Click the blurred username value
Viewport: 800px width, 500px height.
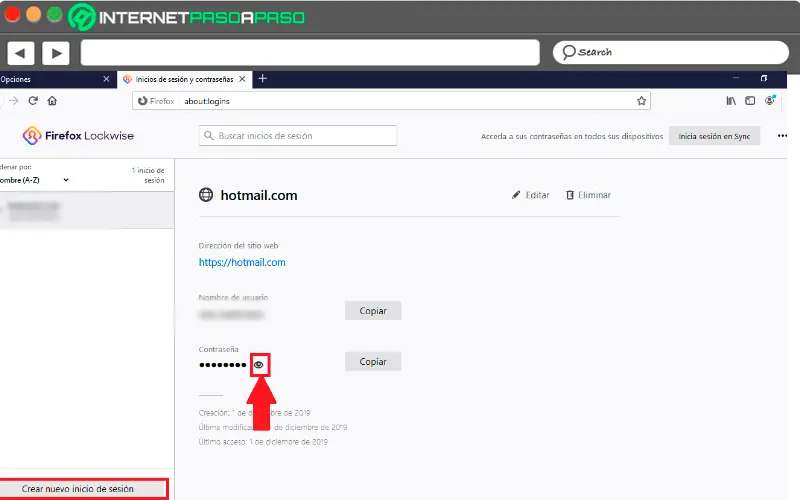tap(231, 315)
